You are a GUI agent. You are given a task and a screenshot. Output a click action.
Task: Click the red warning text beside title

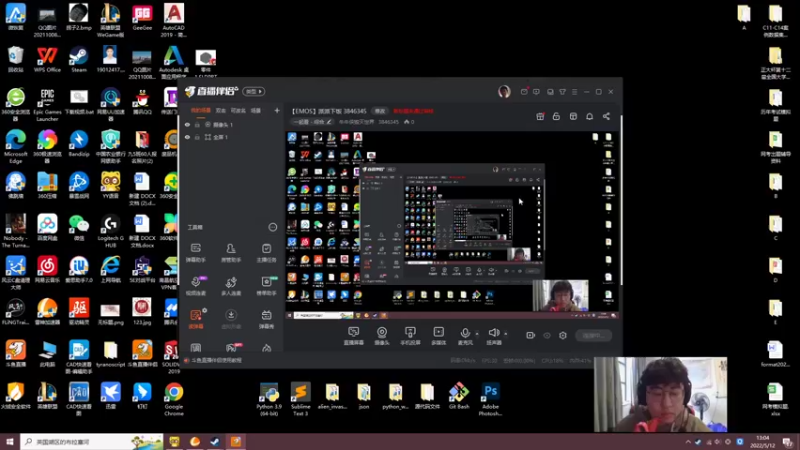(x=413, y=111)
